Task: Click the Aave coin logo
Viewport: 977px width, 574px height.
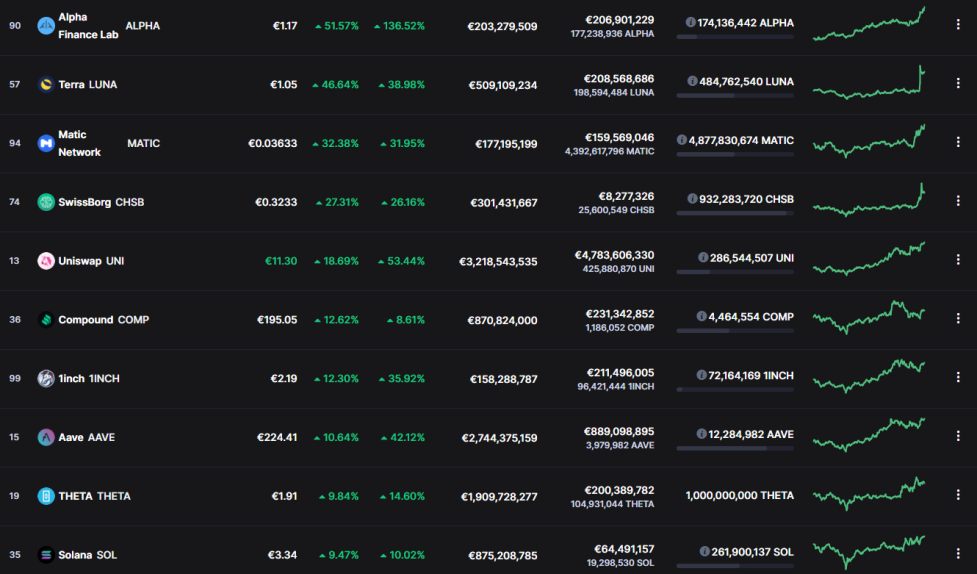Action: click(45, 437)
